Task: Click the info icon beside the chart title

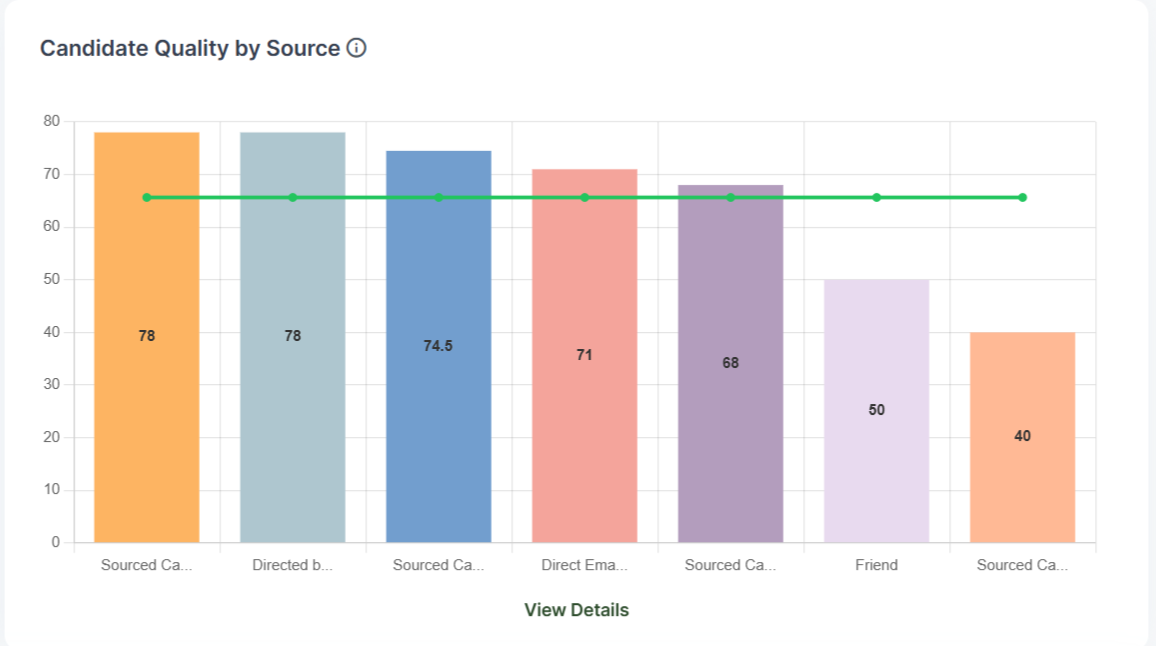Action: click(356, 48)
